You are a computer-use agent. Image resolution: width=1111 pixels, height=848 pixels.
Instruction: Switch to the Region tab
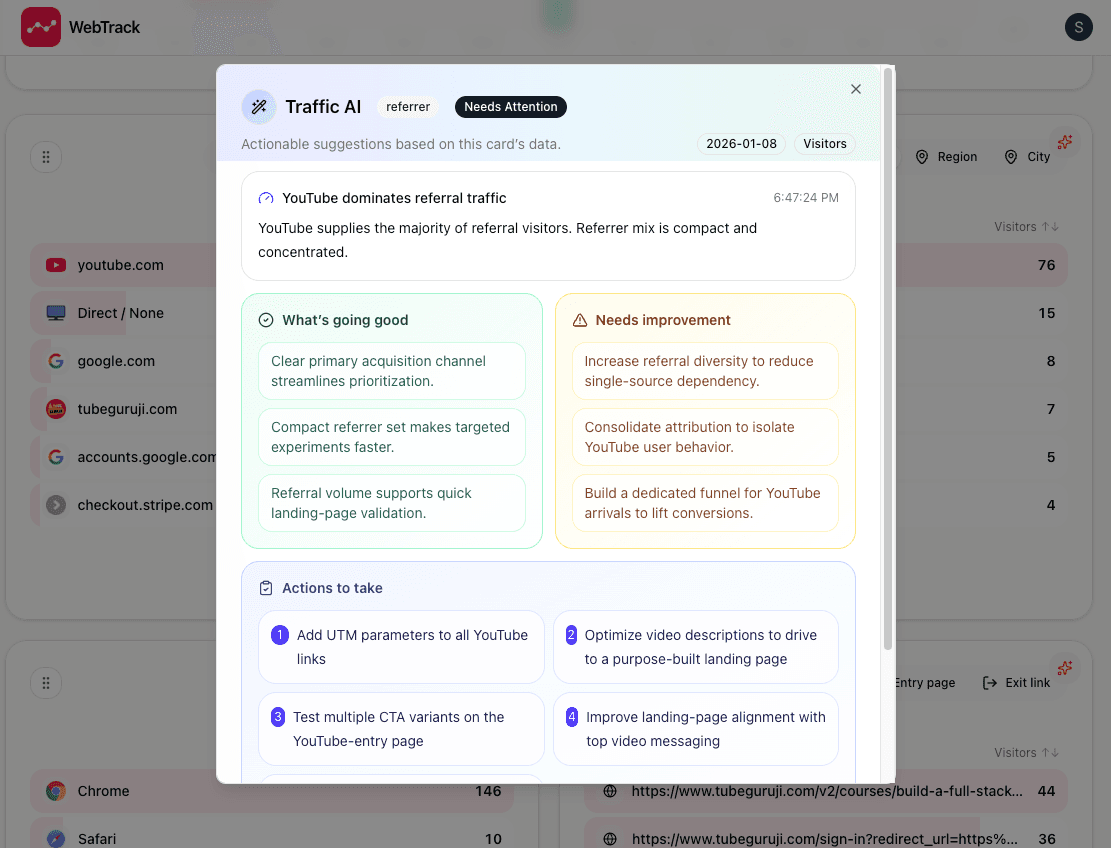(946, 157)
